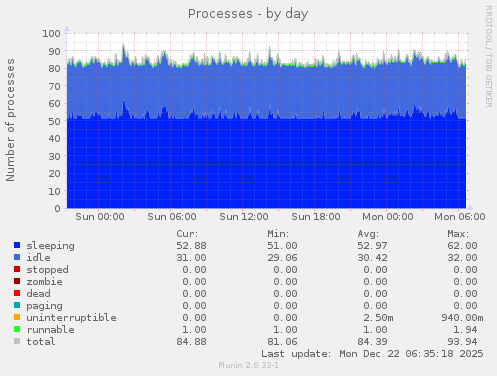
Task: Click the 'Mon 06:00' x-axis label
Action: coord(460,217)
